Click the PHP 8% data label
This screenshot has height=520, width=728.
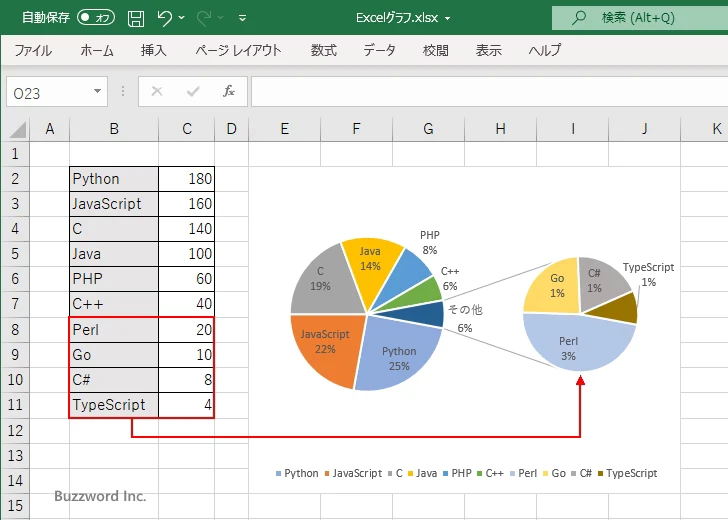point(429,242)
